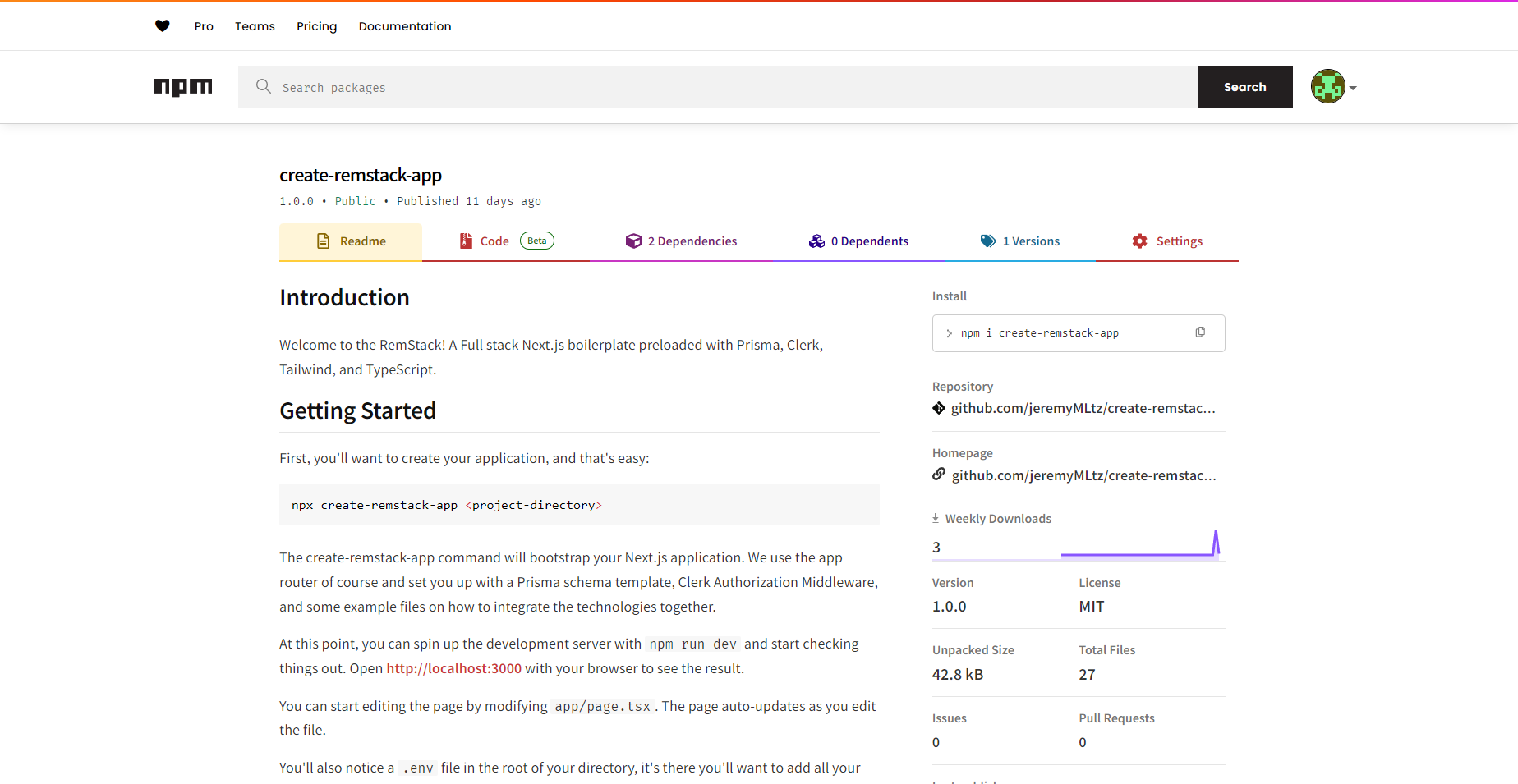Click the Dependencies cube icon
The width and height of the screenshot is (1518, 784).
(x=633, y=241)
